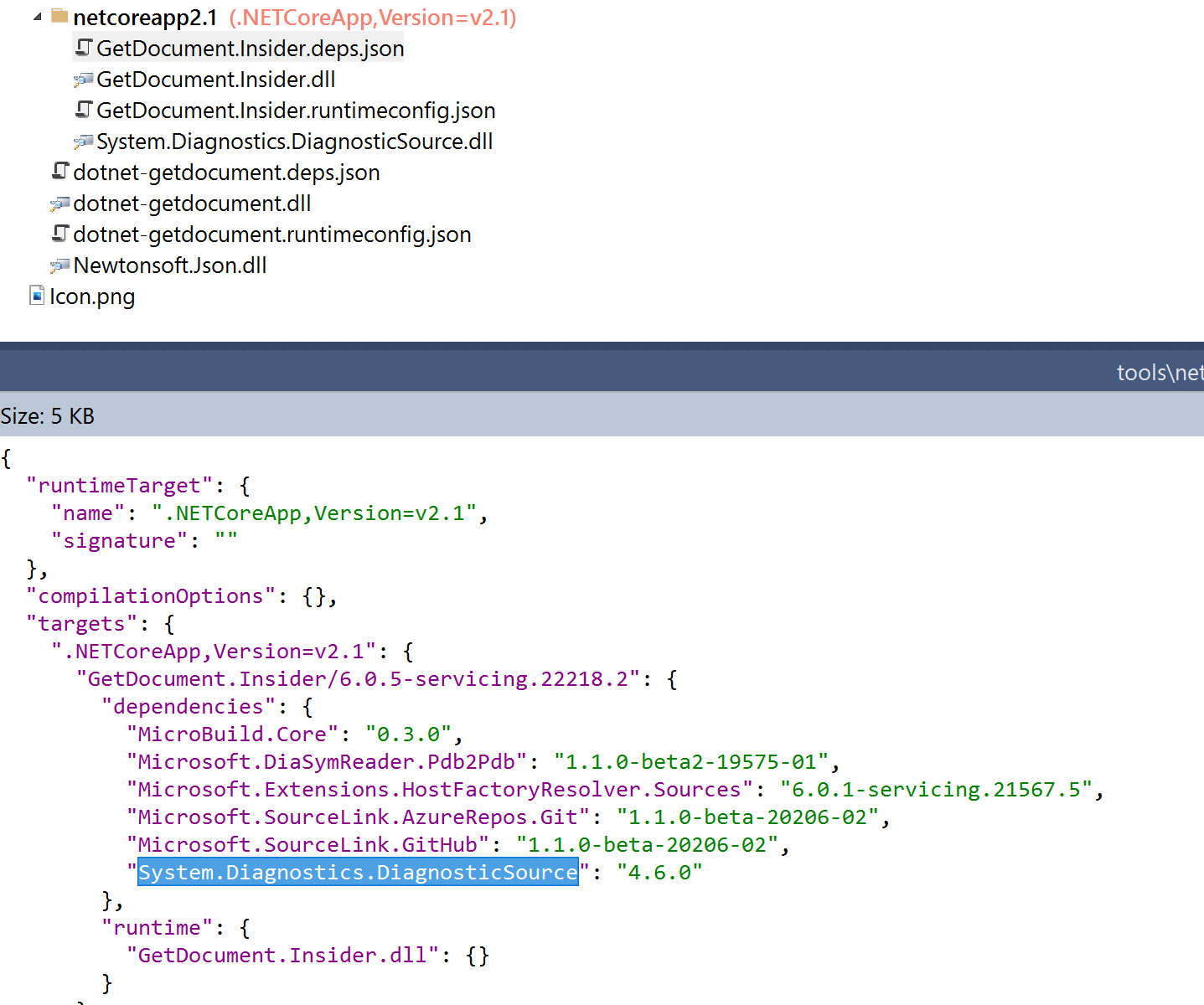Image resolution: width=1204 pixels, height=1005 pixels.
Task: Click the dotnet-getdocument.deps.json file icon
Action: (x=60, y=172)
